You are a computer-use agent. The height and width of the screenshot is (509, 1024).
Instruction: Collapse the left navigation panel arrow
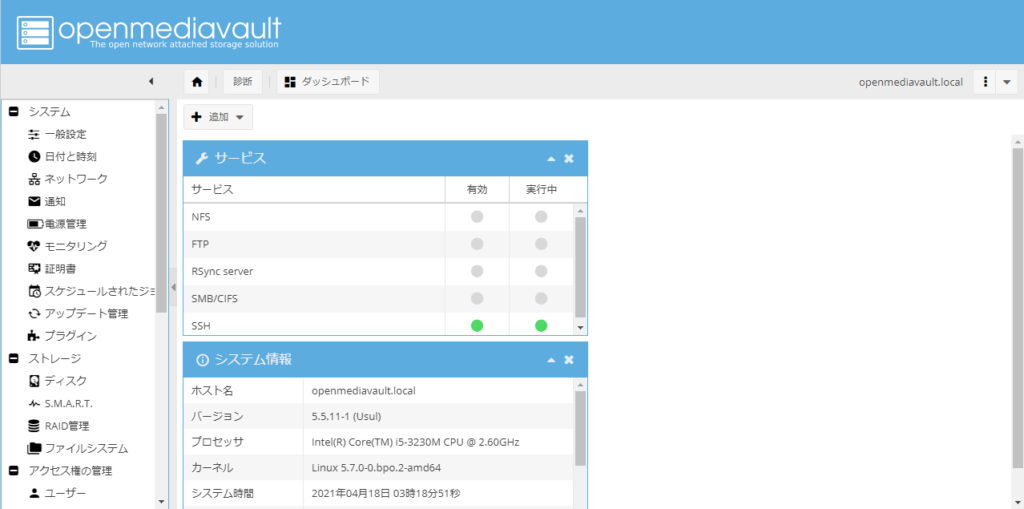pos(151,81)
